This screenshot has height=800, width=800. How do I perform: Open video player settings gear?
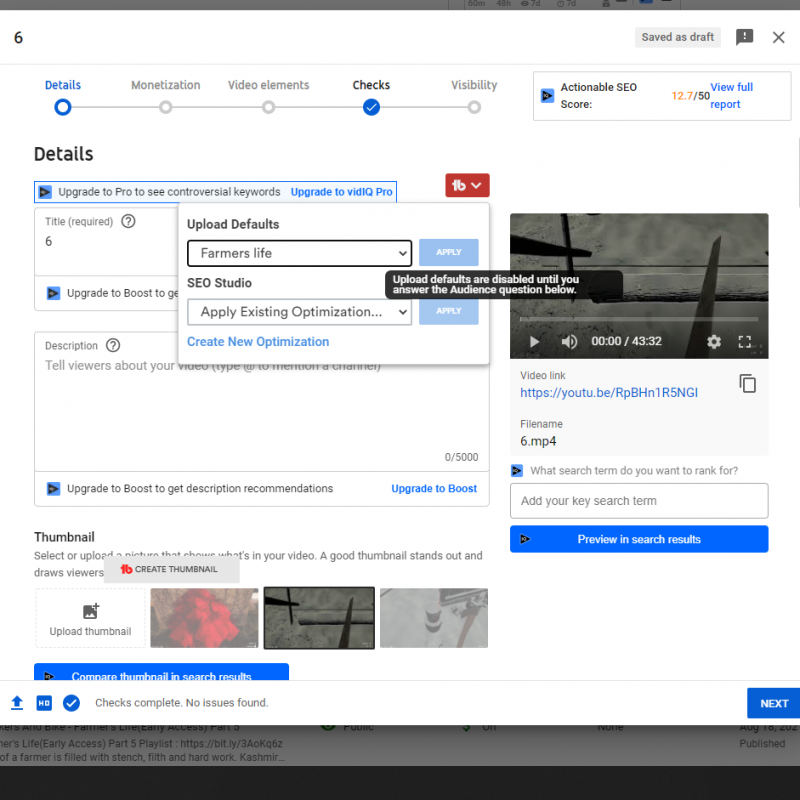click(x=714, y=342)
